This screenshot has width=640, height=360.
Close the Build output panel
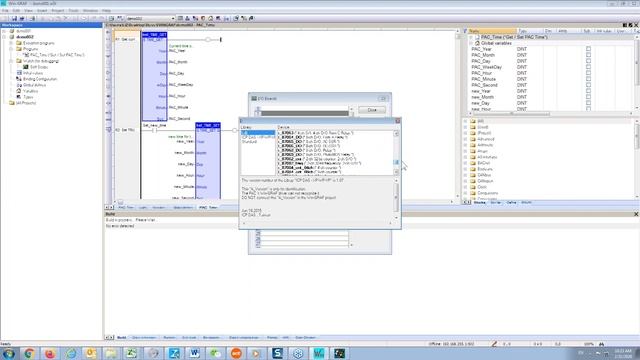[636, 214]
